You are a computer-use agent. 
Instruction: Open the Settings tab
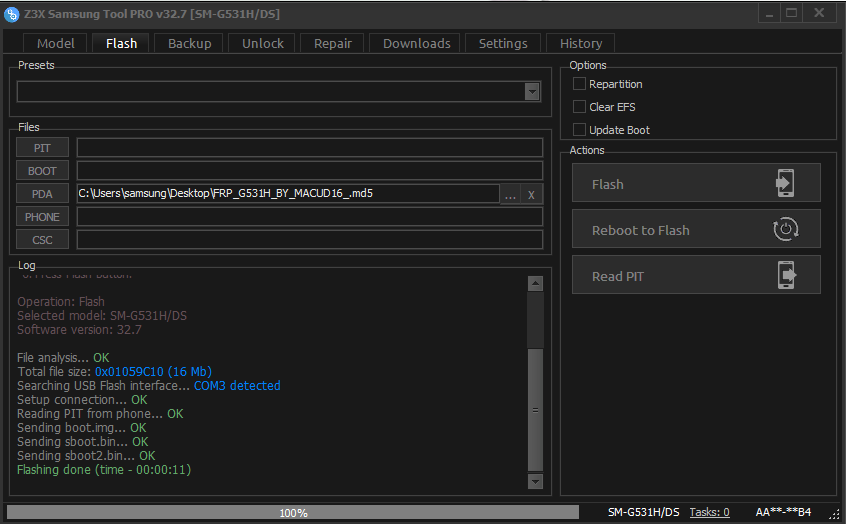point(503,43)
